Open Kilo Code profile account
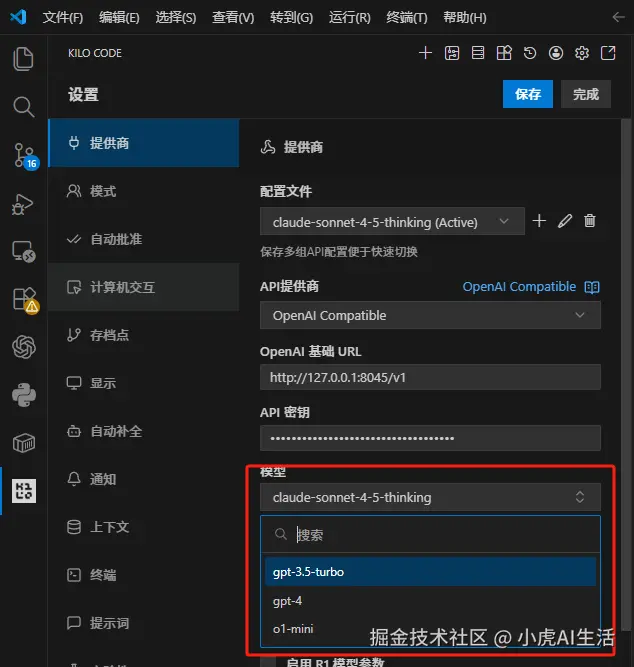The image size is (634, 667). (x=556, y=53)
